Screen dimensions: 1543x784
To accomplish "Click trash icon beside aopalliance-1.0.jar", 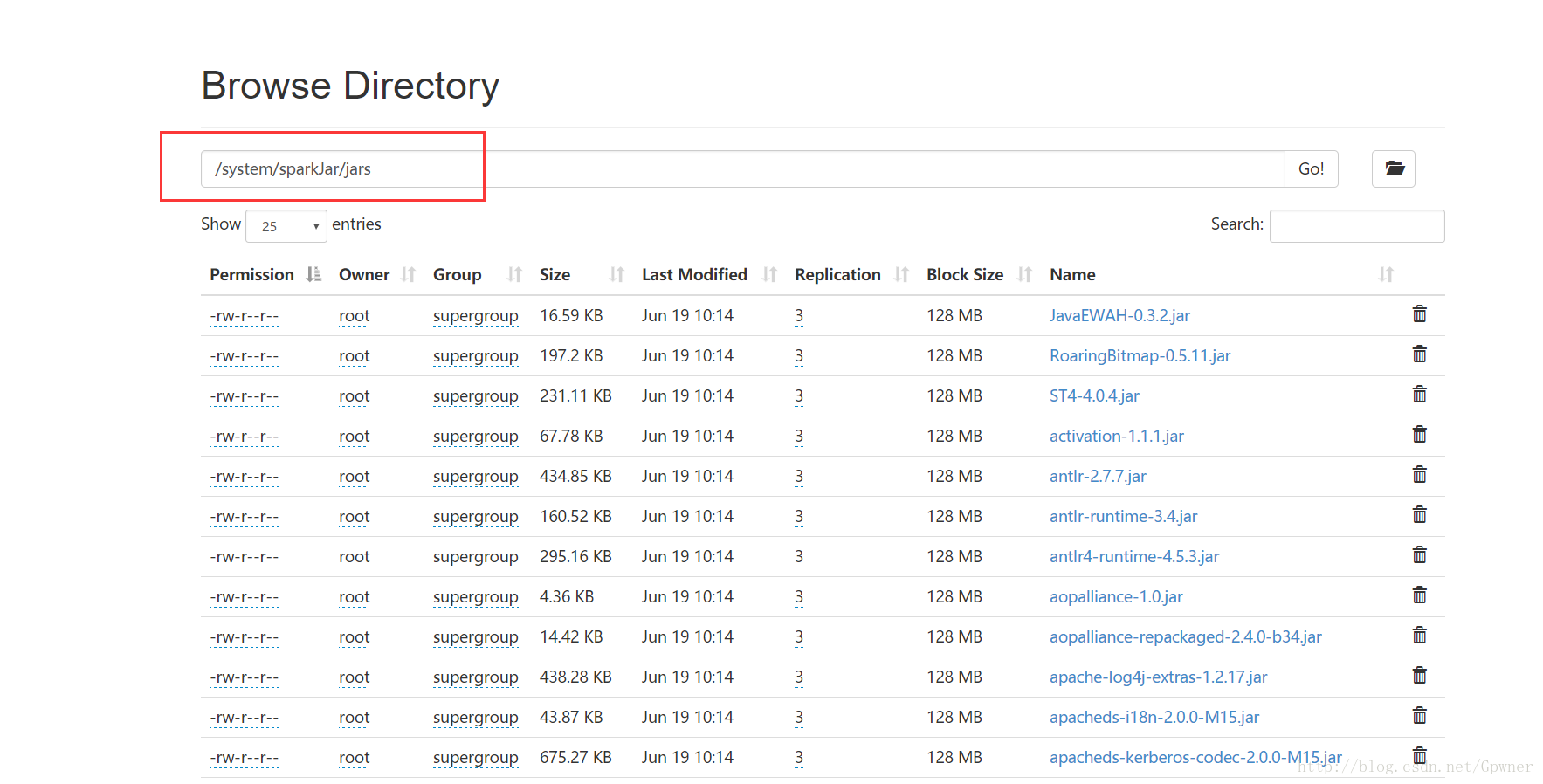I will point(1419,595).
